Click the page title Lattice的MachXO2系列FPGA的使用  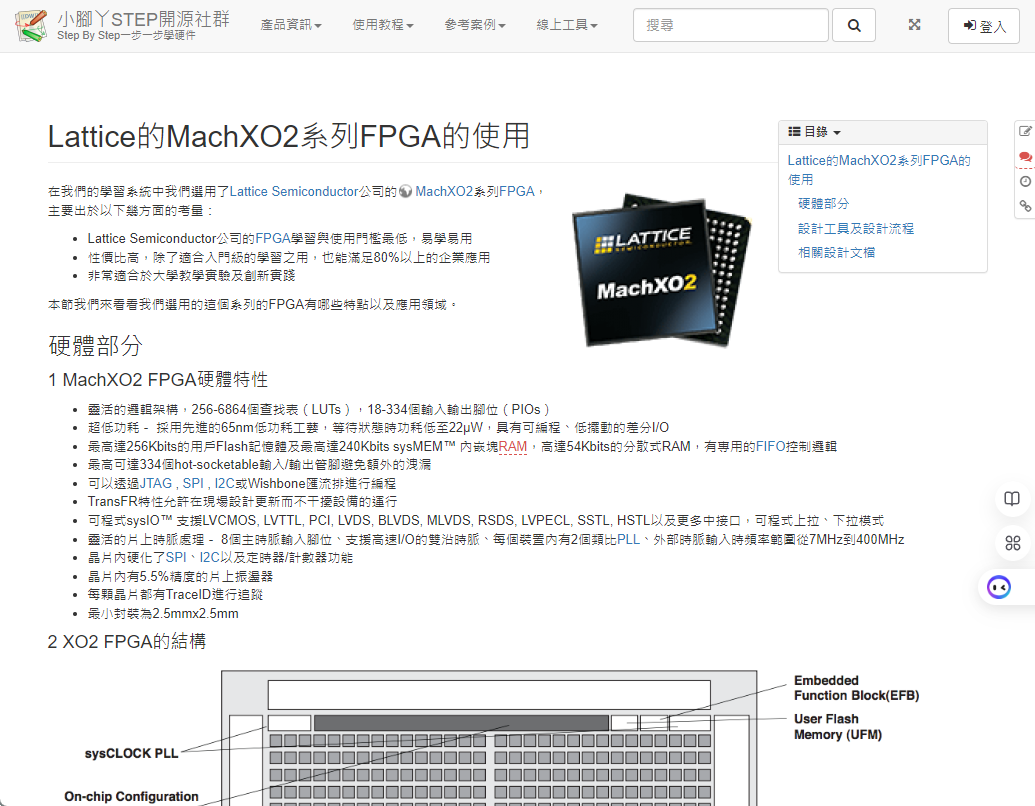pyautogui.click(x=288, y=136)
